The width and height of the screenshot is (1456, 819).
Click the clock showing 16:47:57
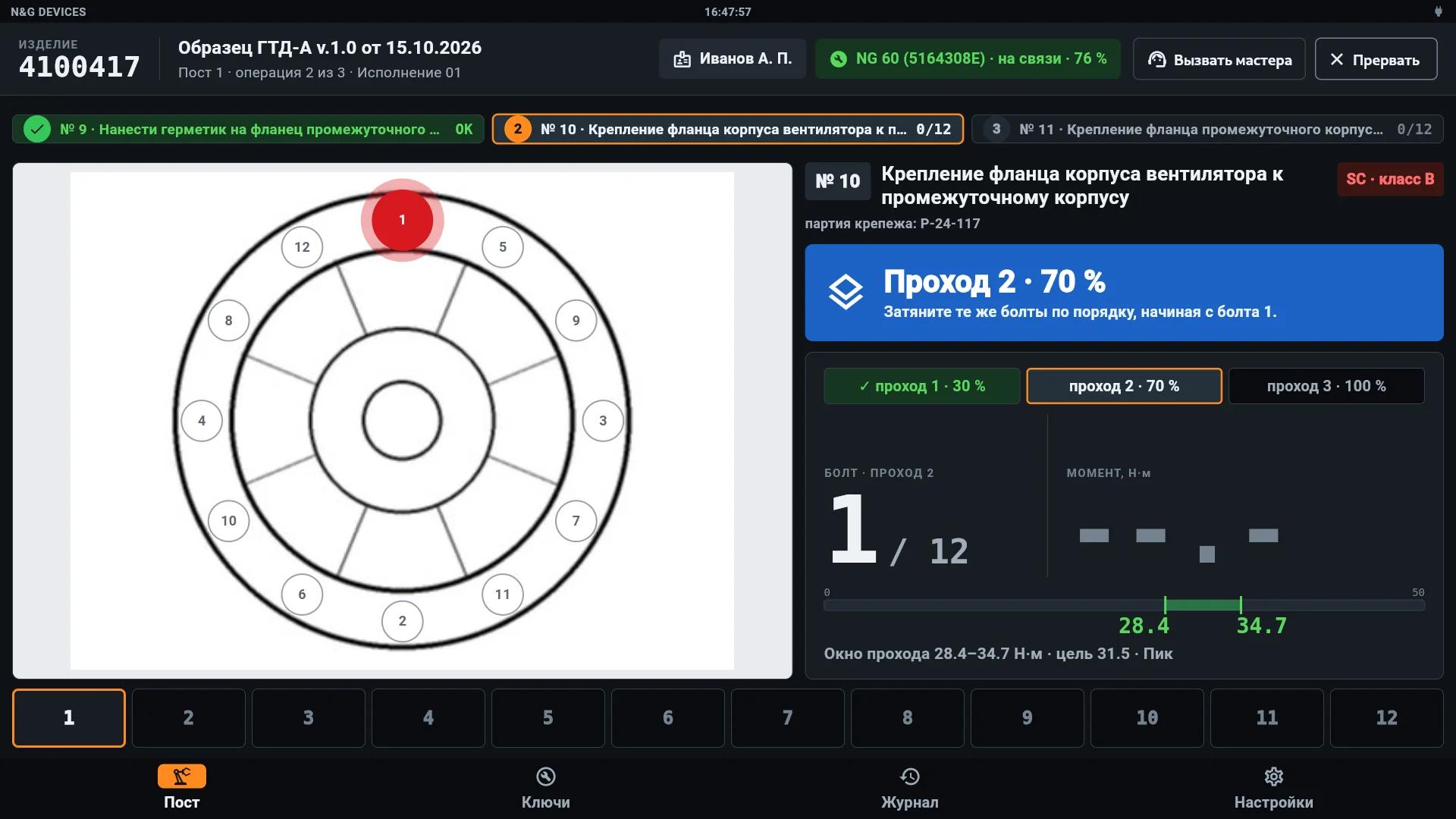[x=727, y=11]
